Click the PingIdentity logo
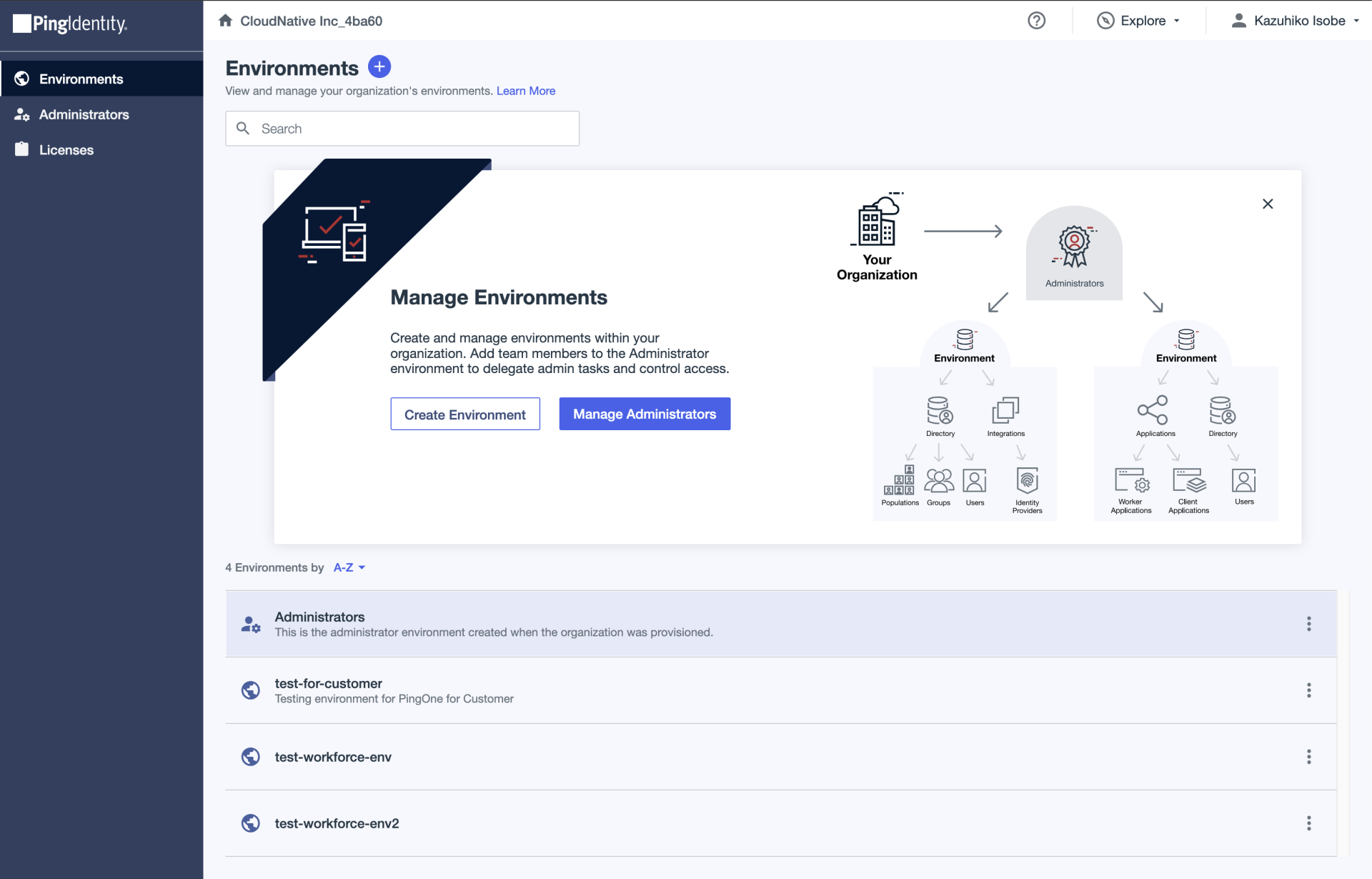This screenshot has width=1372, height=879. 69,24
